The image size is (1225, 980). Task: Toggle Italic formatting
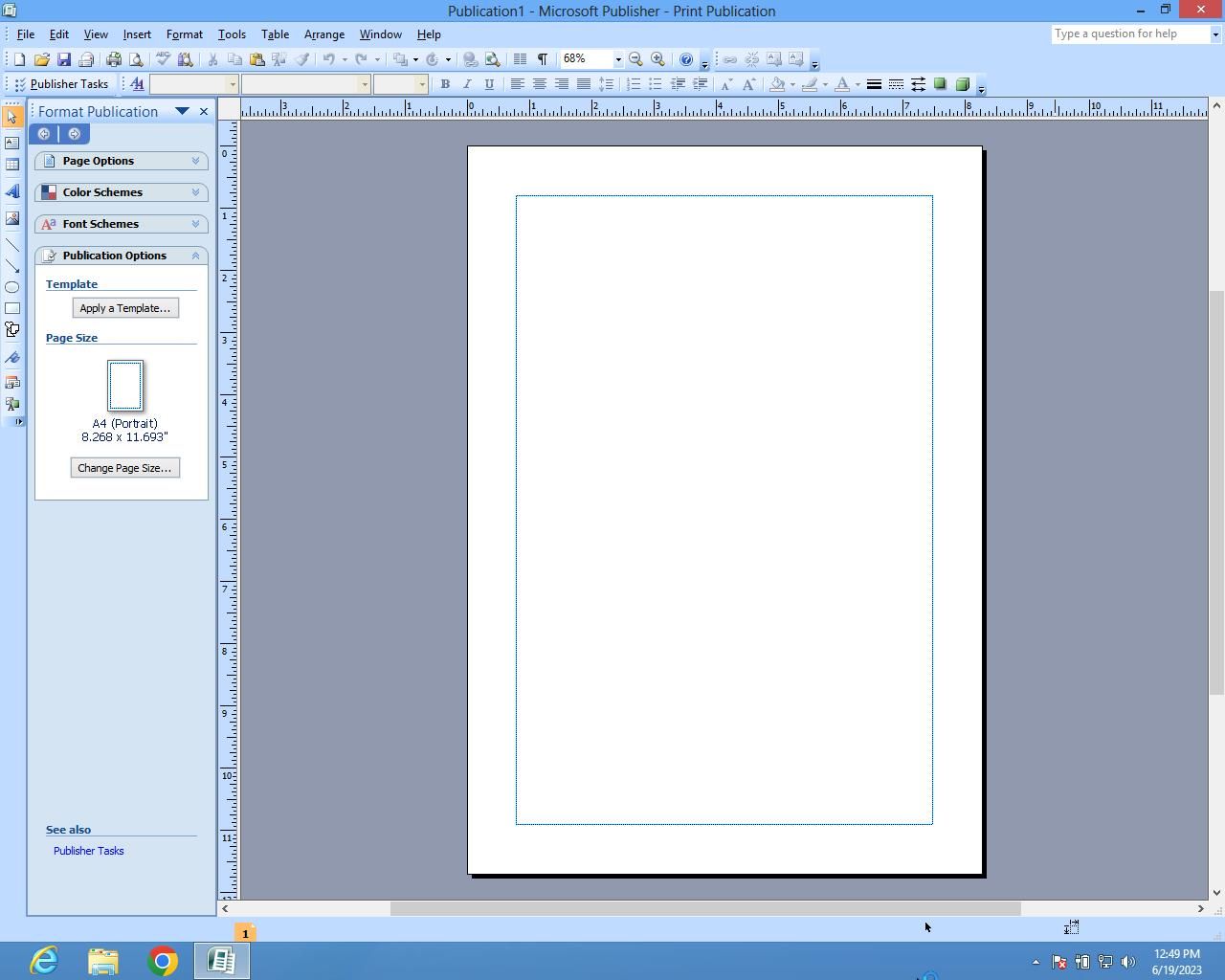[467, 84]
